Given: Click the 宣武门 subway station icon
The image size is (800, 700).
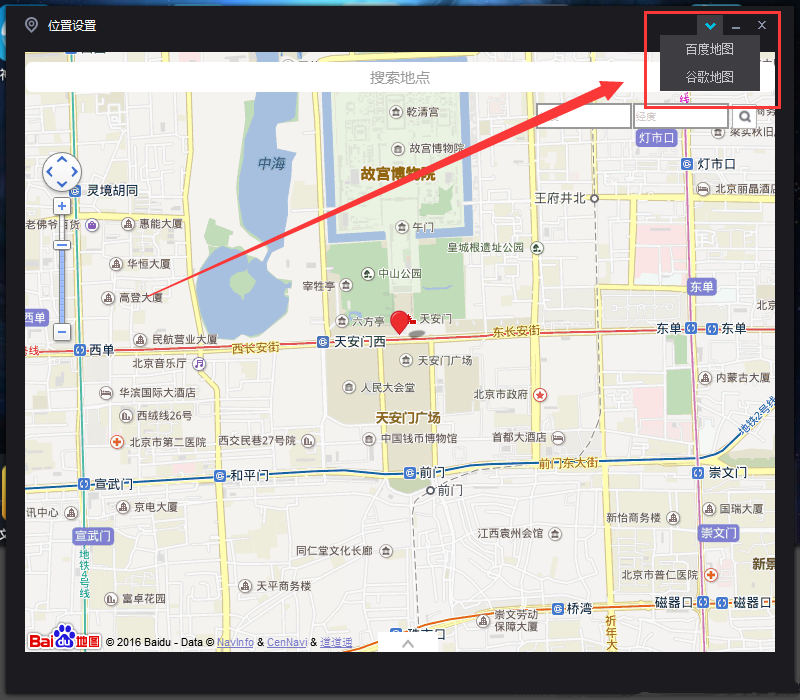Looking at the screenshot, I should pos(84,484).
